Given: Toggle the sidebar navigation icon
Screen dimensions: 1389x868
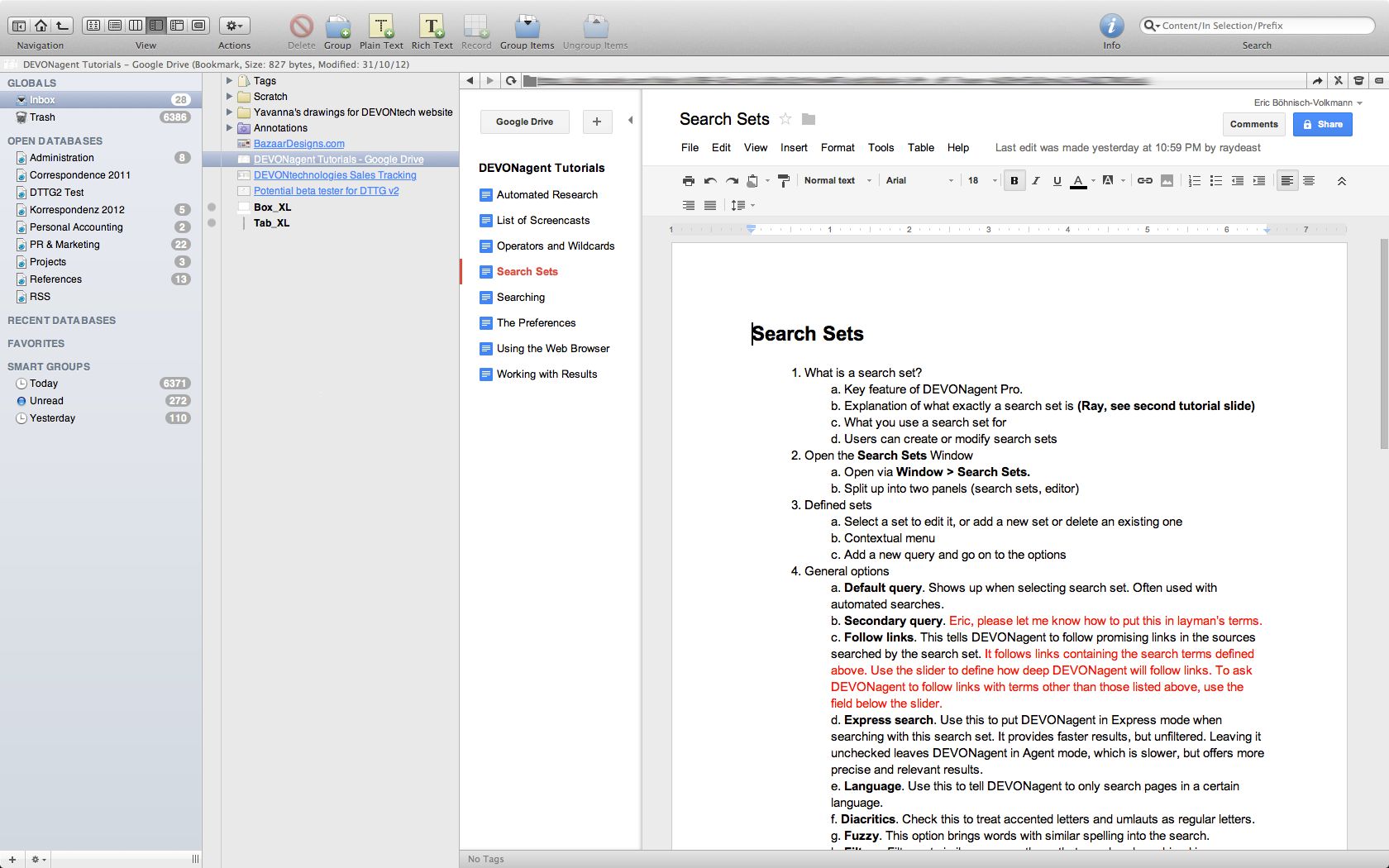Looking at the screenshot, I should pos(20,26).
